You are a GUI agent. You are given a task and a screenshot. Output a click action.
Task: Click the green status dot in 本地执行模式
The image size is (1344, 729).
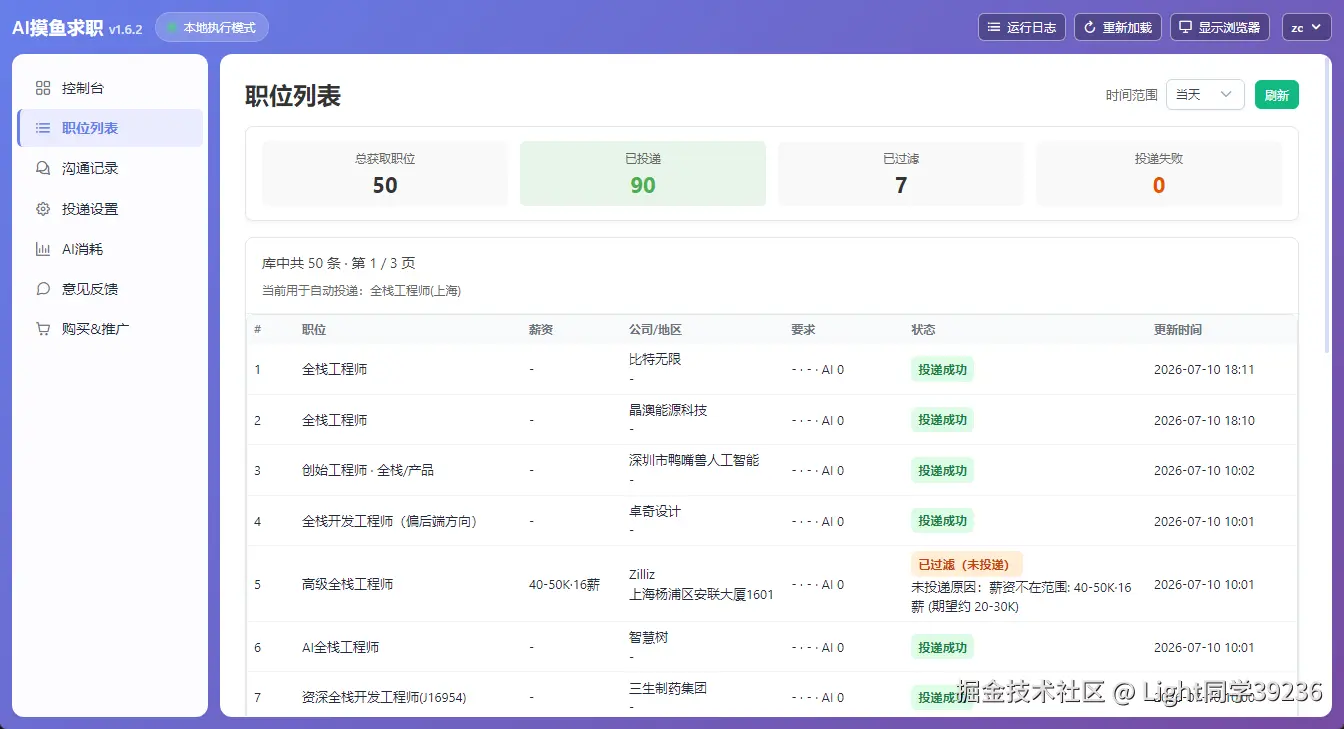coord(172,28)
